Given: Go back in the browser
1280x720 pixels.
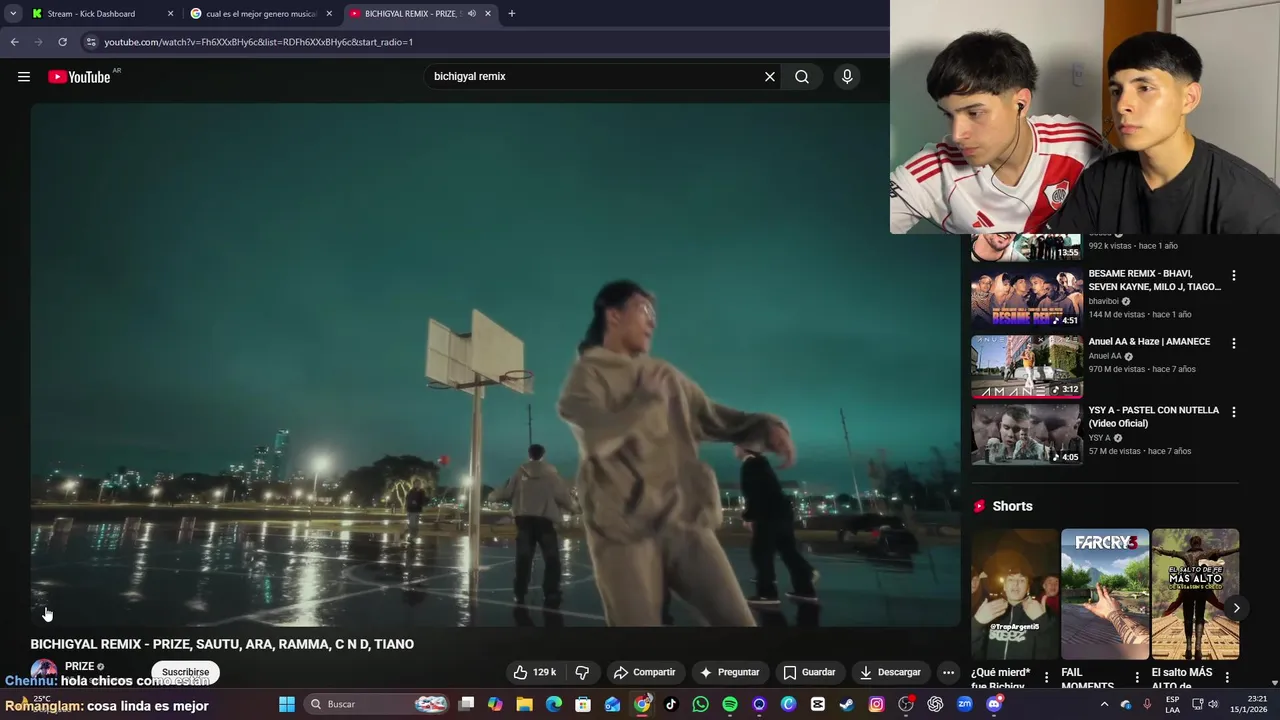Looking at the screenshot, I should (14, 42).
